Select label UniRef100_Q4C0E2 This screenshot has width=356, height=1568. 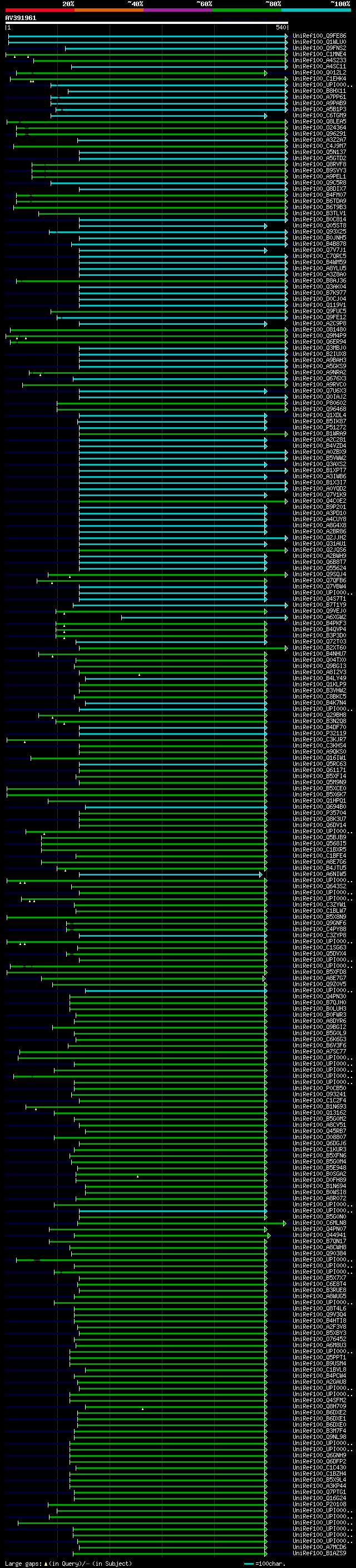[319, 501]
